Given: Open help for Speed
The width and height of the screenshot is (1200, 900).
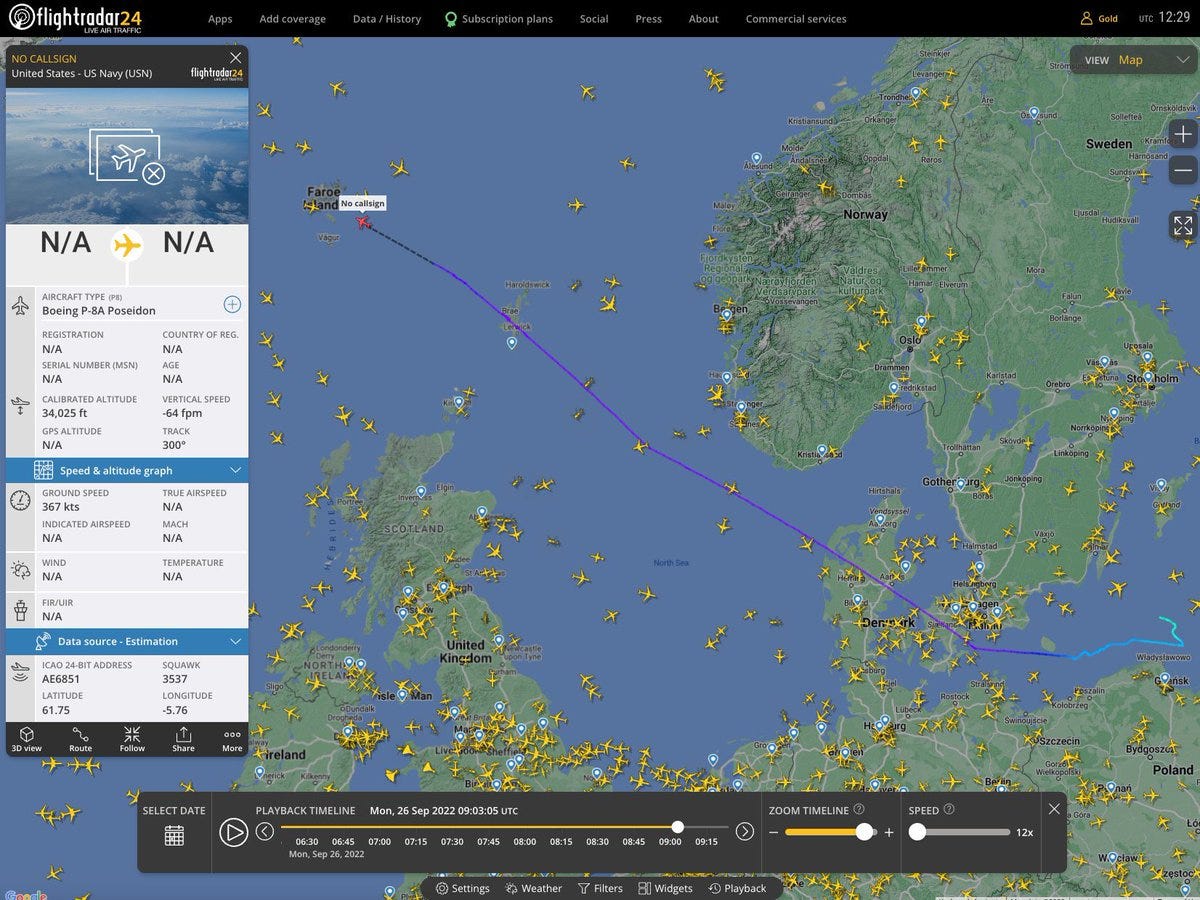Looking at the screenshot, I should pyautogui.click(x=949, y=810).
